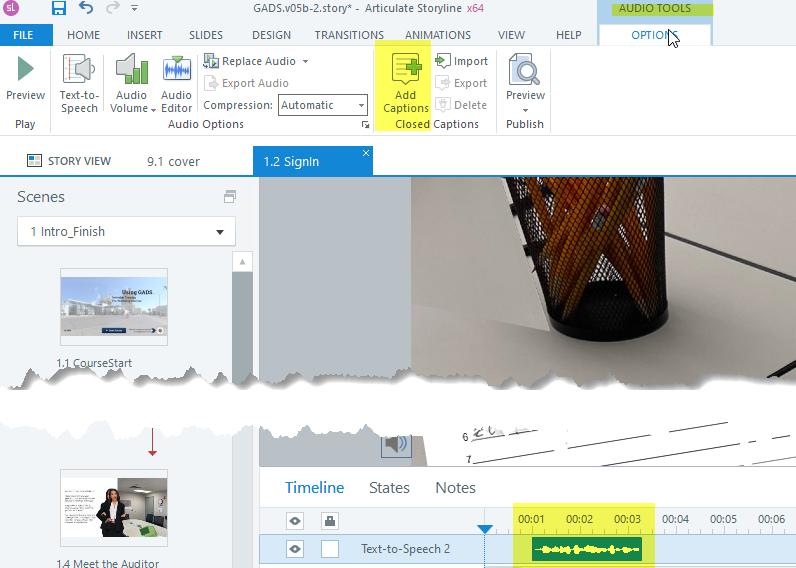Undock the Scenes panel
The height and width of the screenshot is (568, 796).
point(229,196)
